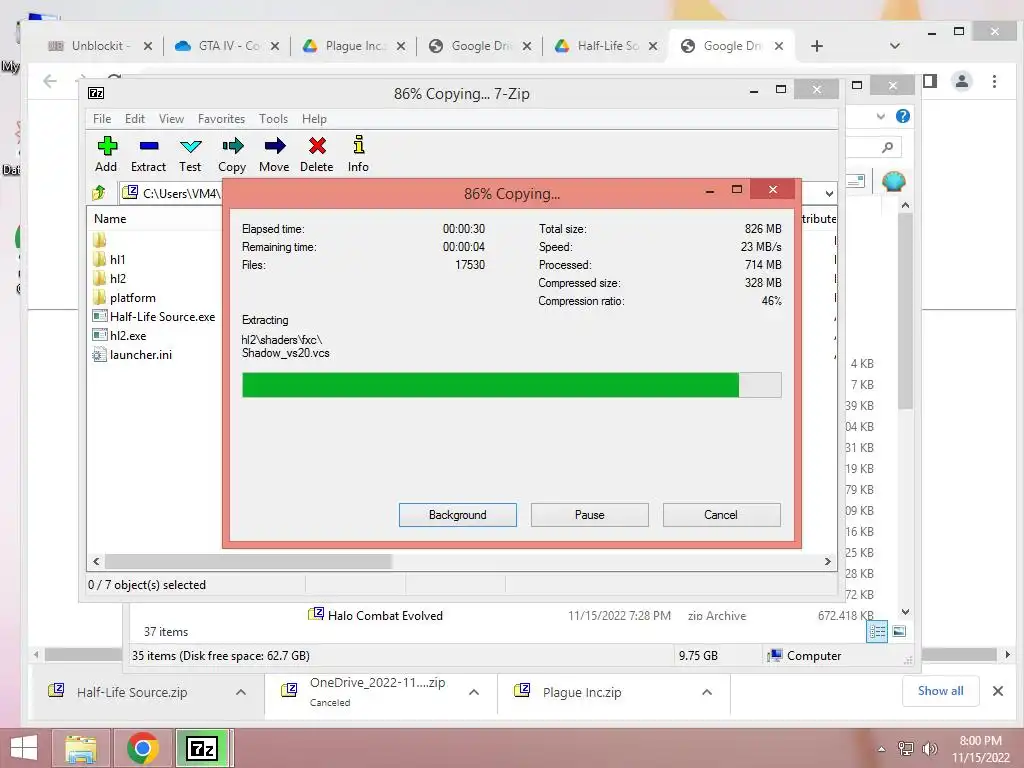The width and height of the screenshot is (1024, 768).
Task: Click the up-folder arrow icon in 7-Zip
Action: point(99,193)
